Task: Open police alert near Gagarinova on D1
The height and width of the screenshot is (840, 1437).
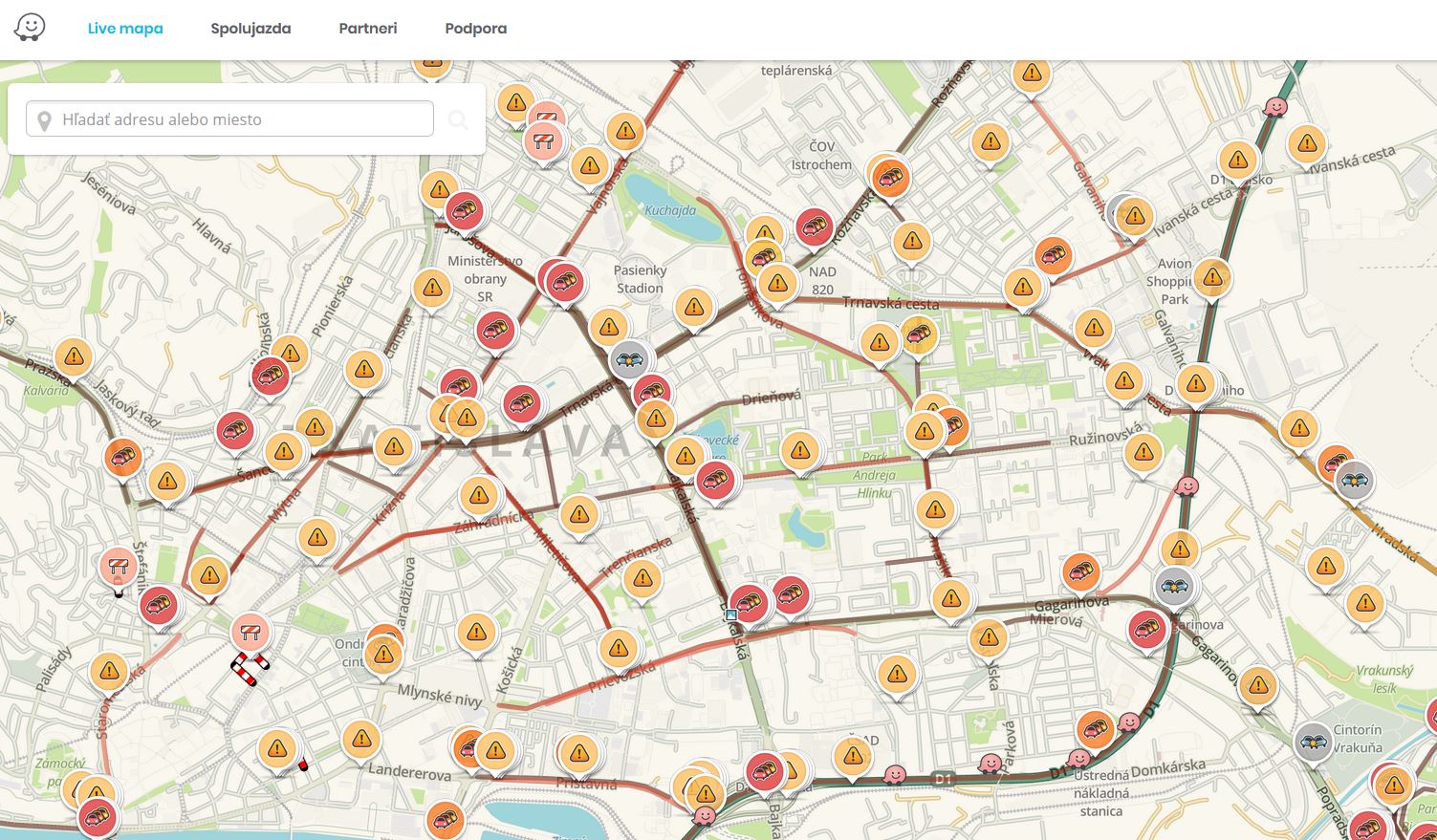Action: [1174, 585]
